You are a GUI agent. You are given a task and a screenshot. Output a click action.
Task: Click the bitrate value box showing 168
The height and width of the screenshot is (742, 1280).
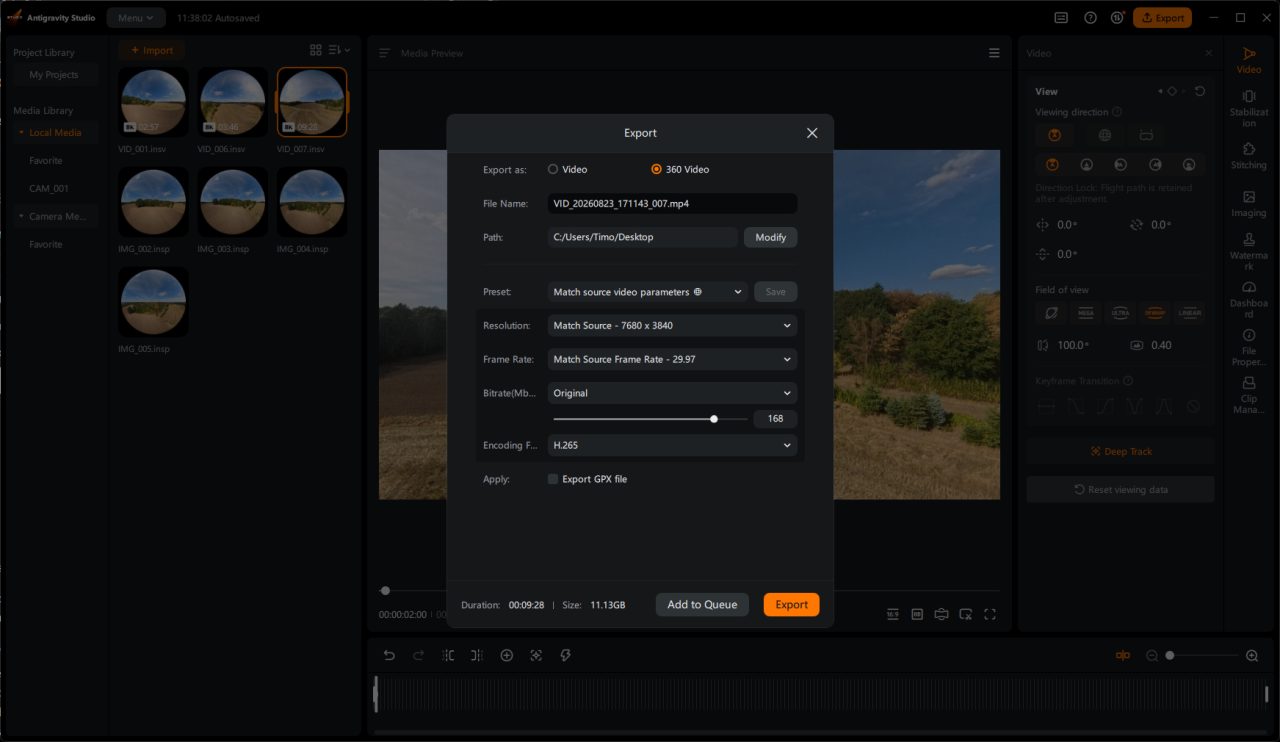[x=775, y=419]
